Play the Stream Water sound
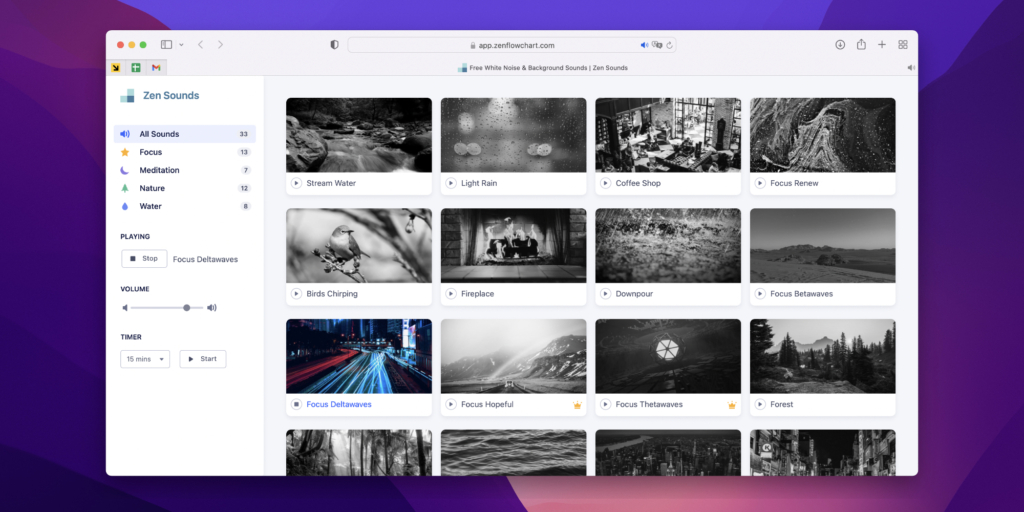 [x=296, y=184]
